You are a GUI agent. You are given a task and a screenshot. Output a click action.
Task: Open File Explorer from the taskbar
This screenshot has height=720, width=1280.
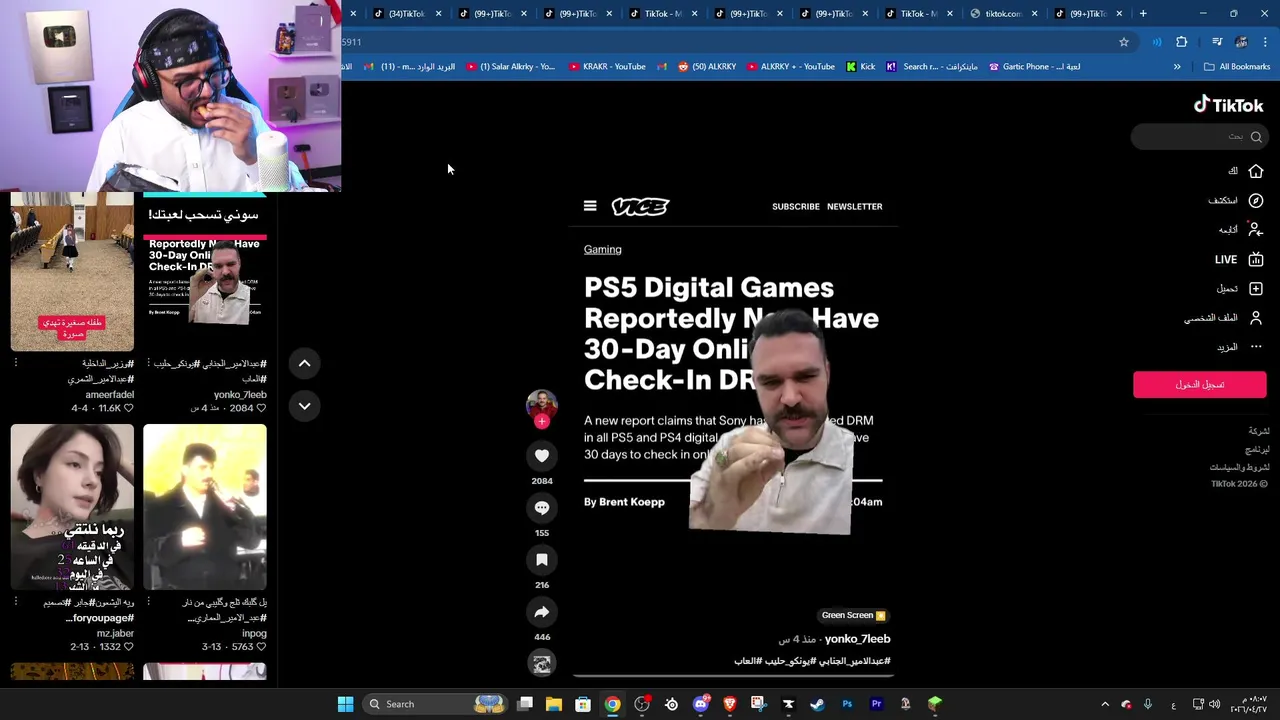click(x=554, y=704)
